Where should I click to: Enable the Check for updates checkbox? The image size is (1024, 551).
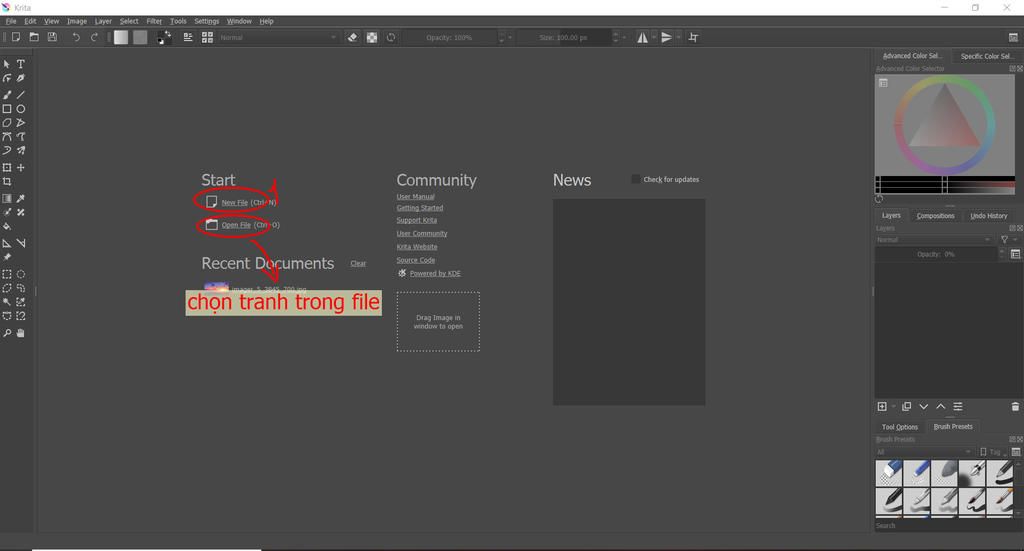coord(635,179)
